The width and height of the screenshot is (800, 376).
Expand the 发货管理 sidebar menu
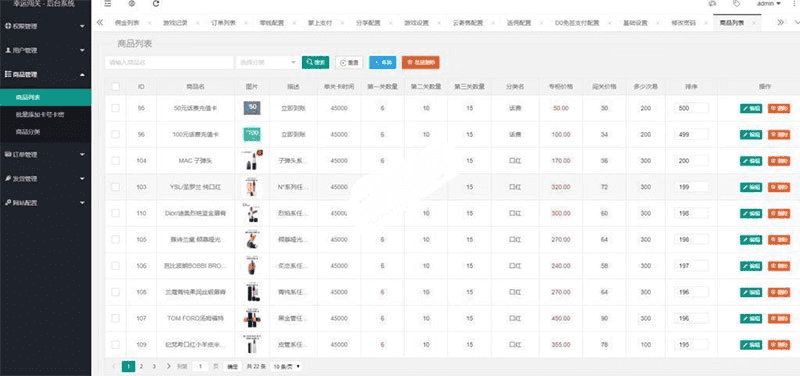45,179
